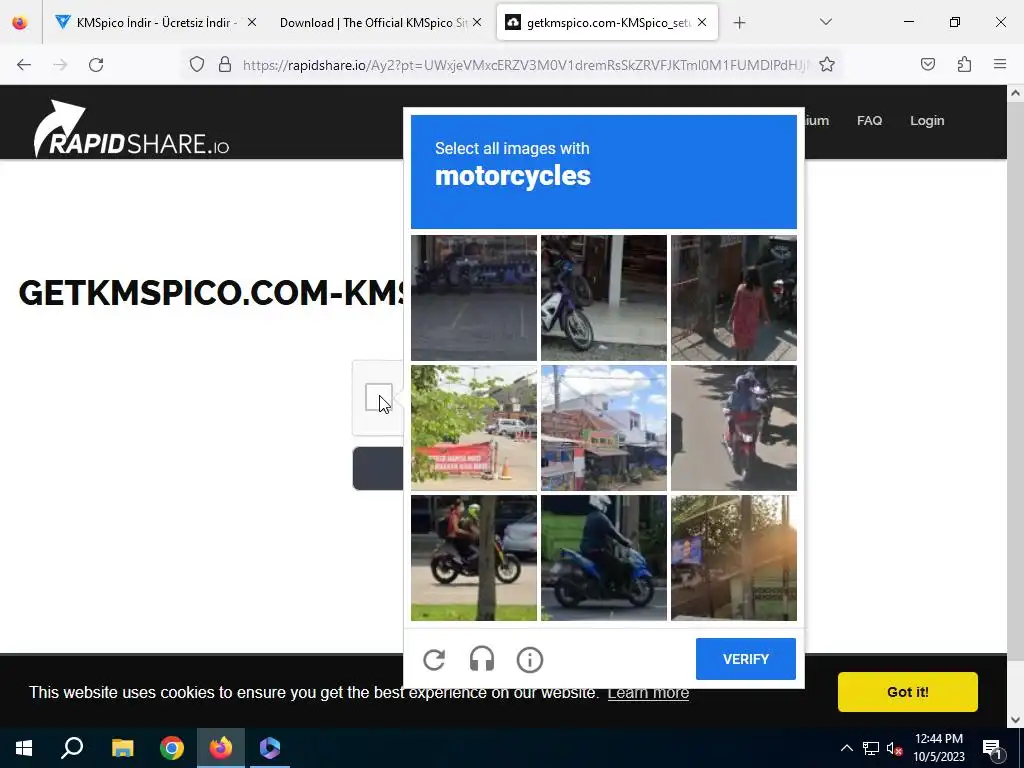Switch to Download Official KMSpico tab
The height and width of the screenshot is (768, 1024).
(x=379, y=23)
